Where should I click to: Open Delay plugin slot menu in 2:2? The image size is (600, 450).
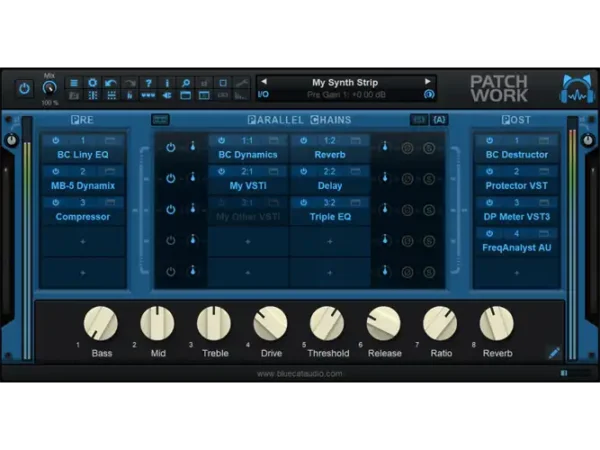[330, 186]
